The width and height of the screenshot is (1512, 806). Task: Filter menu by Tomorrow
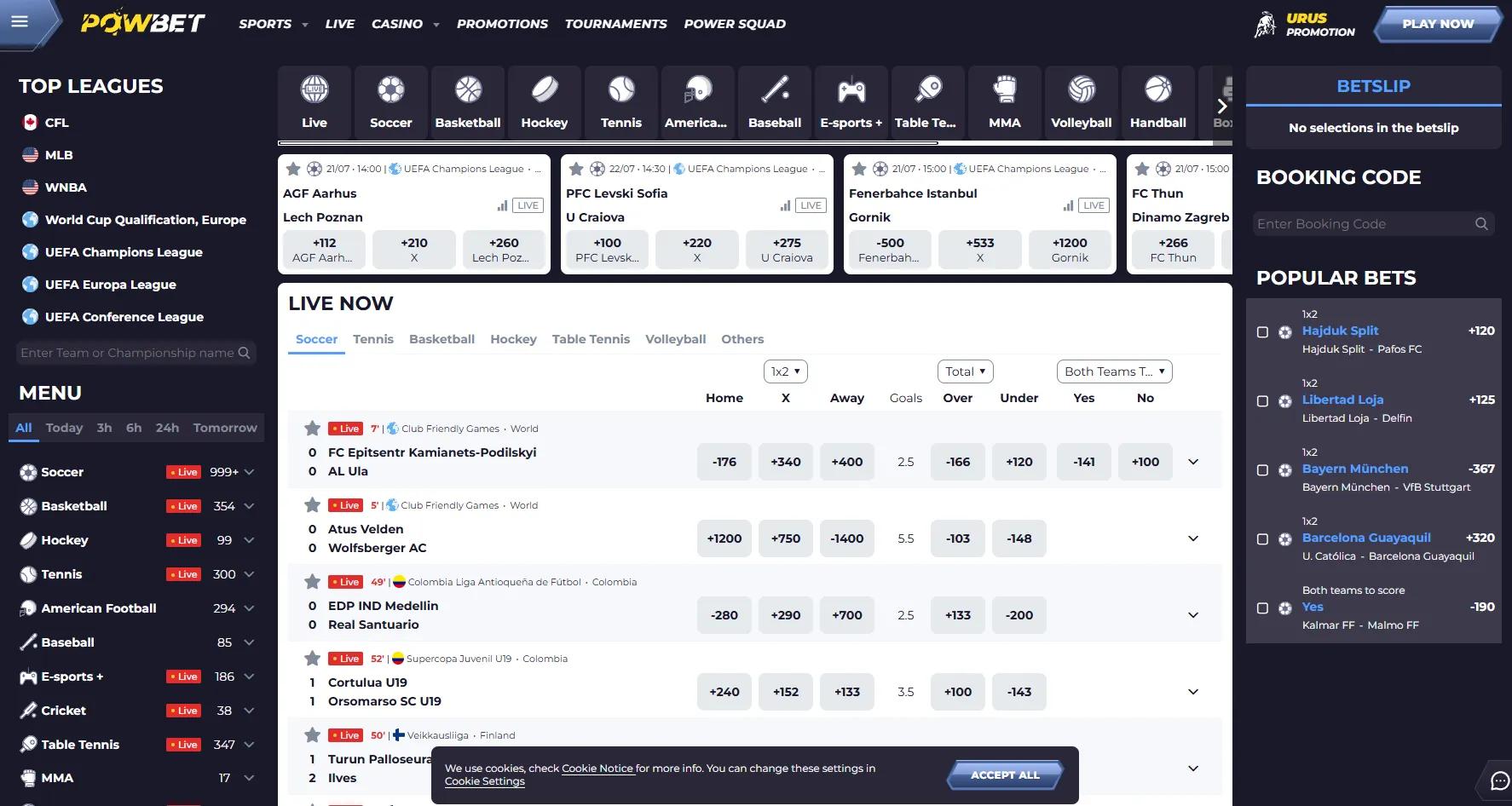pos(225,428)
